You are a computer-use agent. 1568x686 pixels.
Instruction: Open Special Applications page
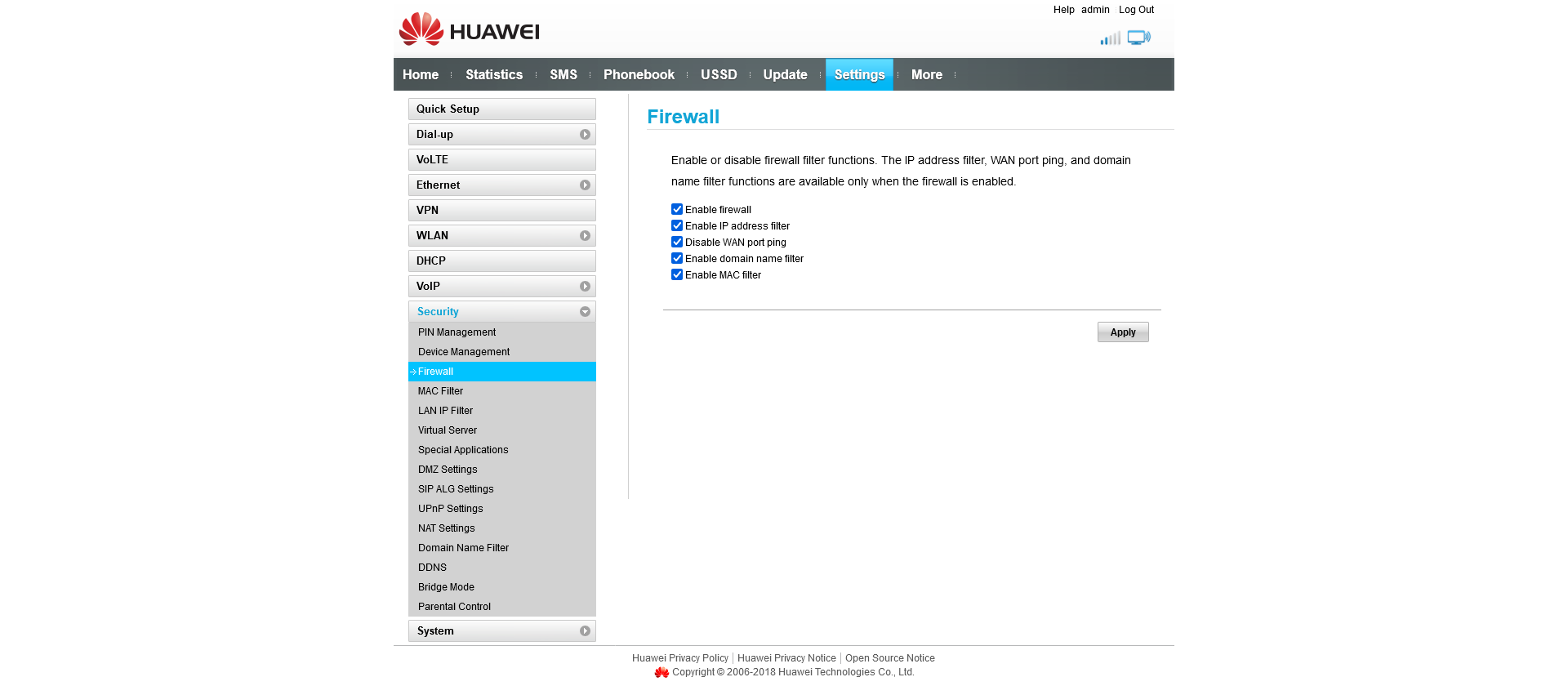click(x=502, y=450)
